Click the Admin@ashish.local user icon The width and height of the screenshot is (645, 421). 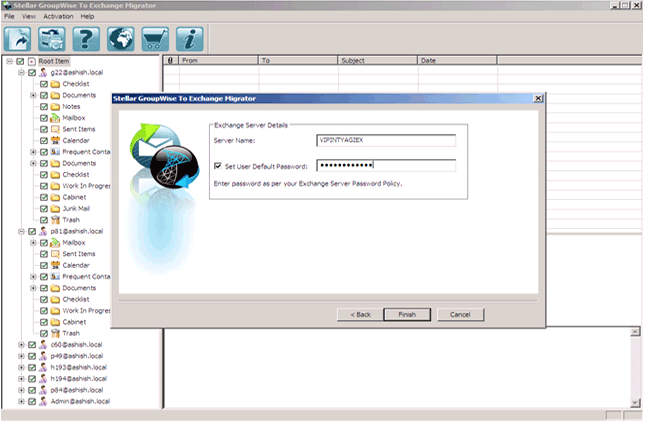point(43,401)
